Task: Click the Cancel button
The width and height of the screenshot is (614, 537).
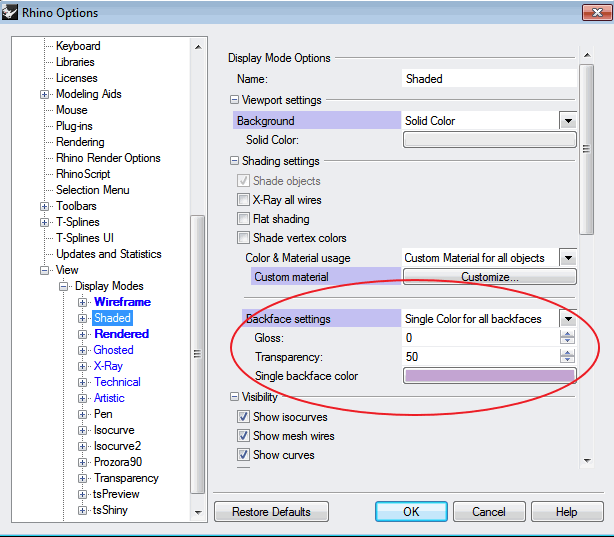Action: pyautogui.click(x=489, y=512)
